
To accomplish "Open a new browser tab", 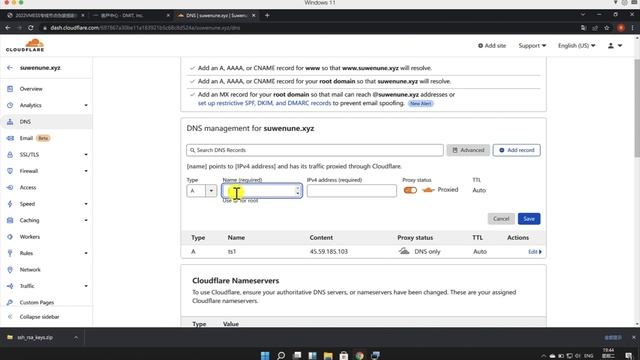I will click(x=267, y=15).
